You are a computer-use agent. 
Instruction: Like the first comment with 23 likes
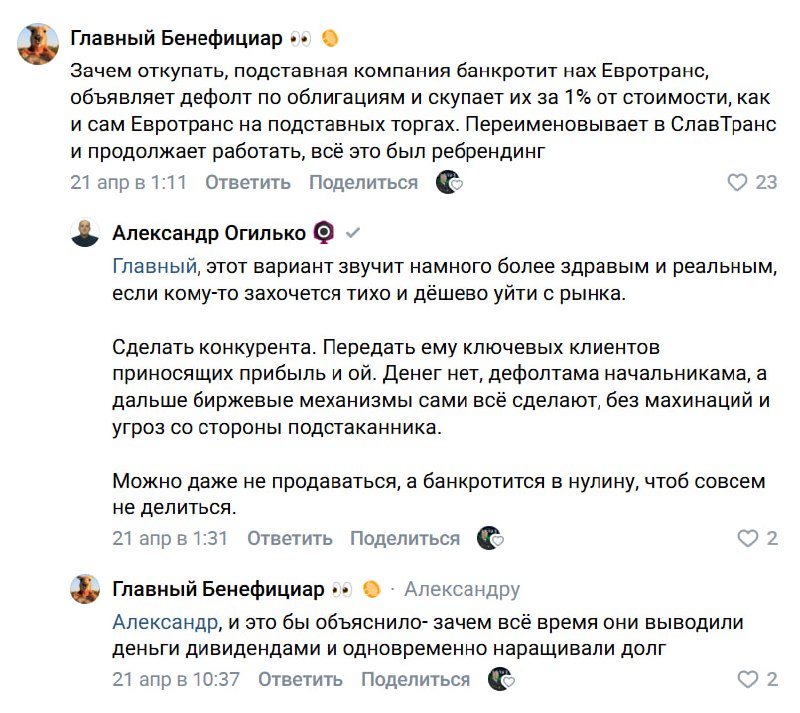pos(737,182)
